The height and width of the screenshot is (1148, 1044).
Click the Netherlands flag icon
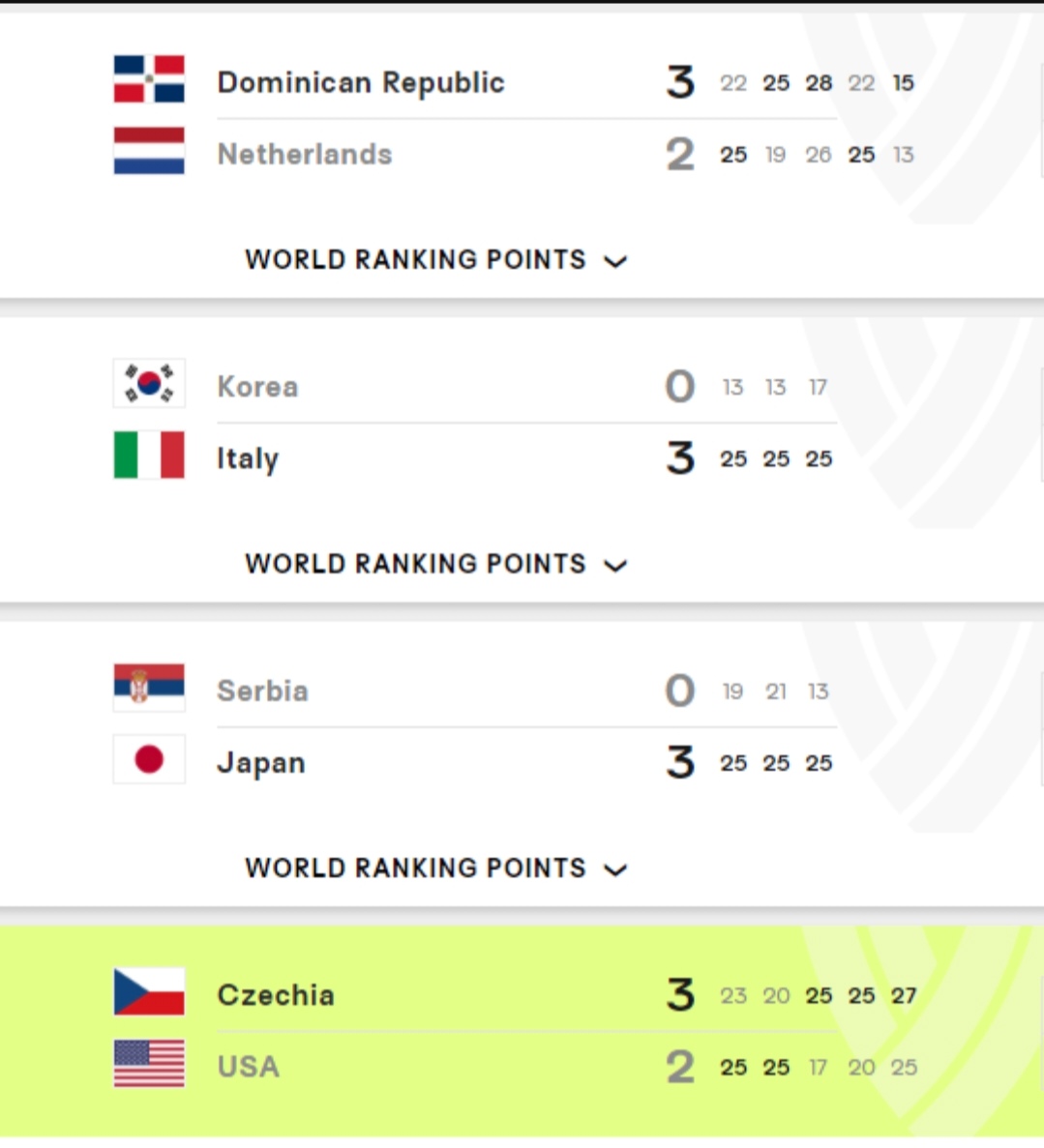(149, 151)
